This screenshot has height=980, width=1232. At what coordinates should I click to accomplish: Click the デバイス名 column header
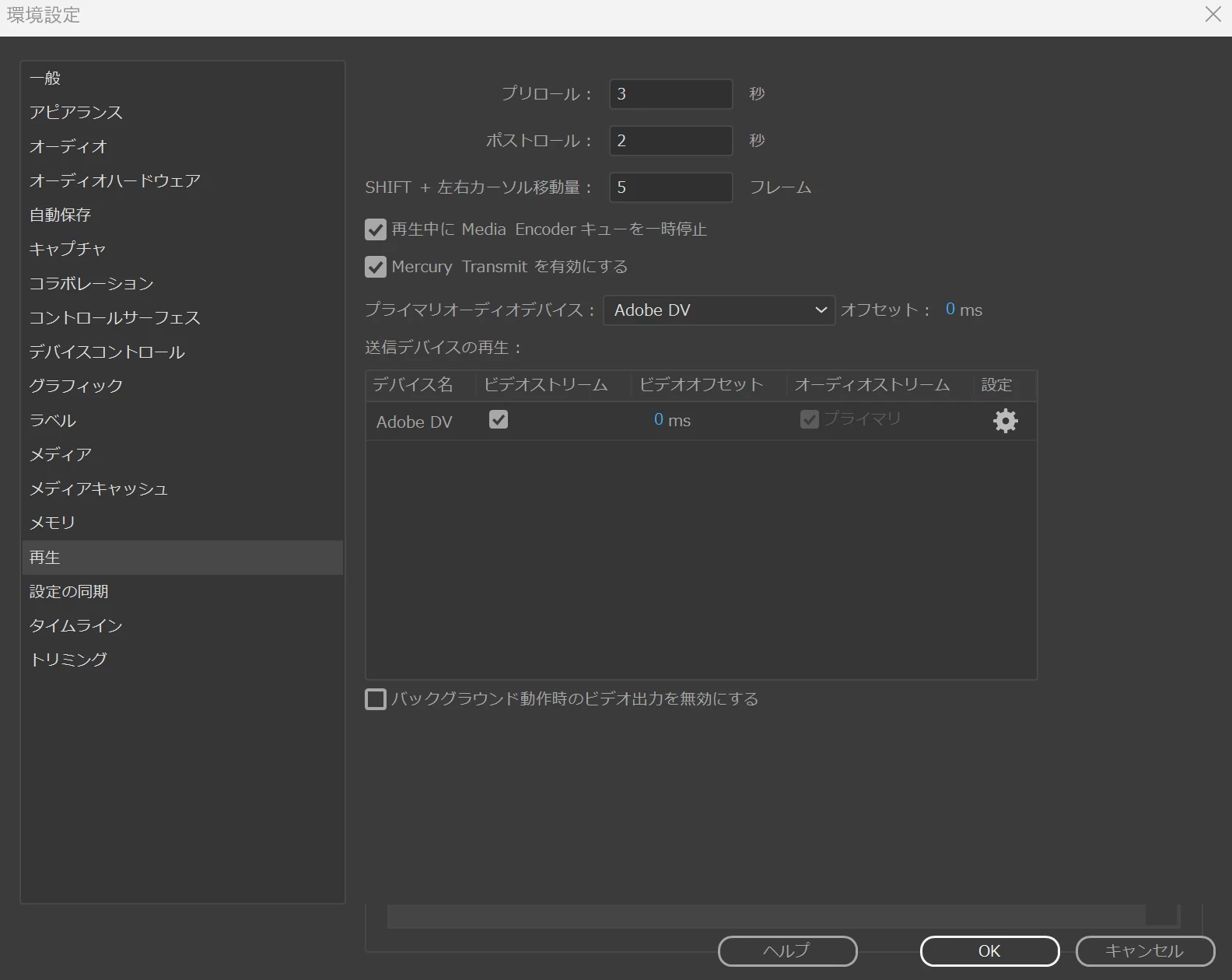click(421, 385)
